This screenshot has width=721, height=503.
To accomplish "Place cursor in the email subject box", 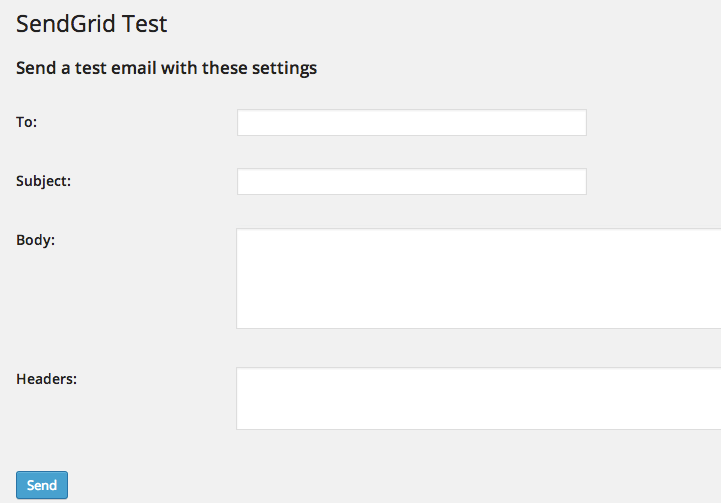I will (x=411, y=182).
